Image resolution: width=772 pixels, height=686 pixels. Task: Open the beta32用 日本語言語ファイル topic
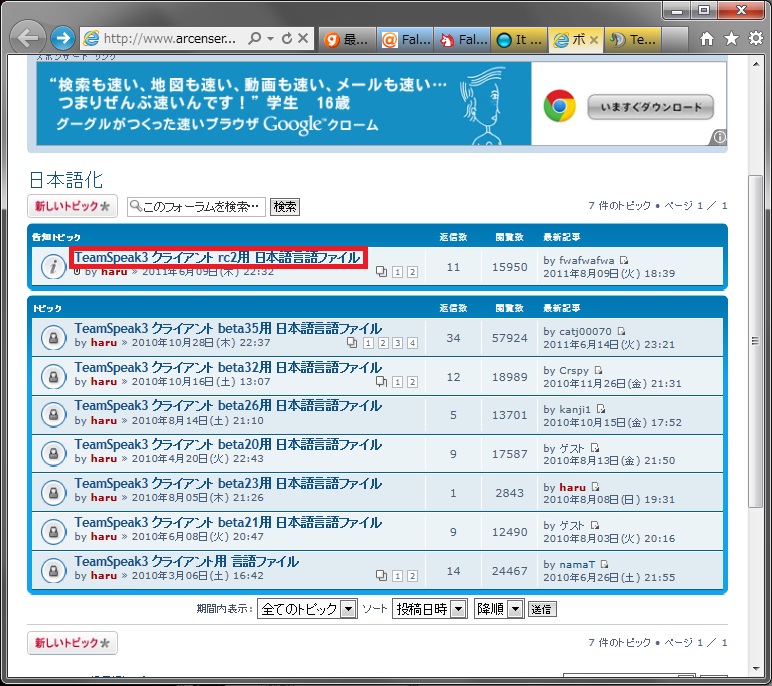point(228,367)
